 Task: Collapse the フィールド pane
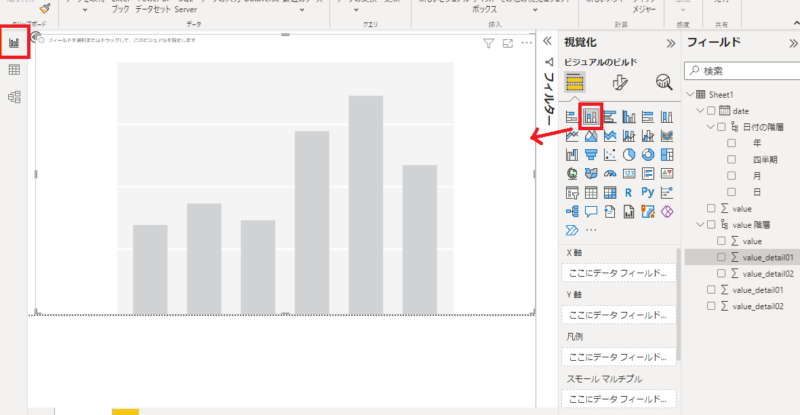click(x=793, y=43)
